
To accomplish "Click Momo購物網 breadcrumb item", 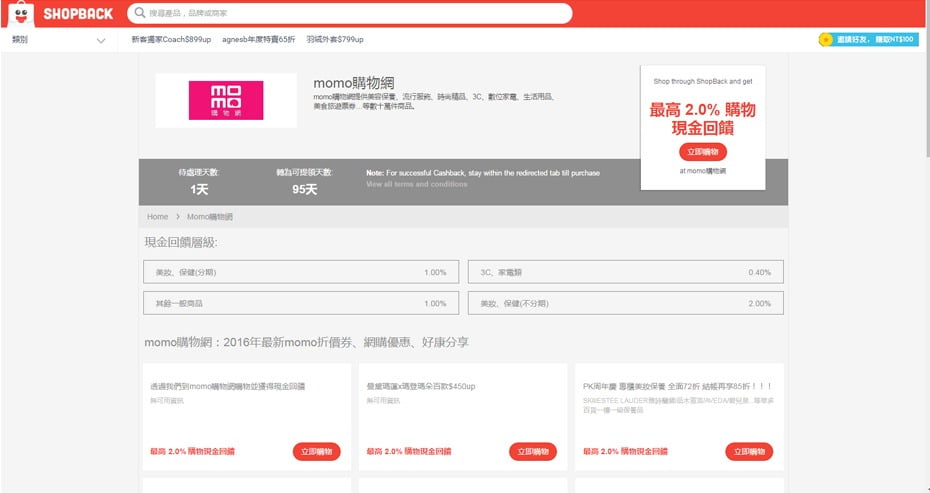I will click(210, 217).
